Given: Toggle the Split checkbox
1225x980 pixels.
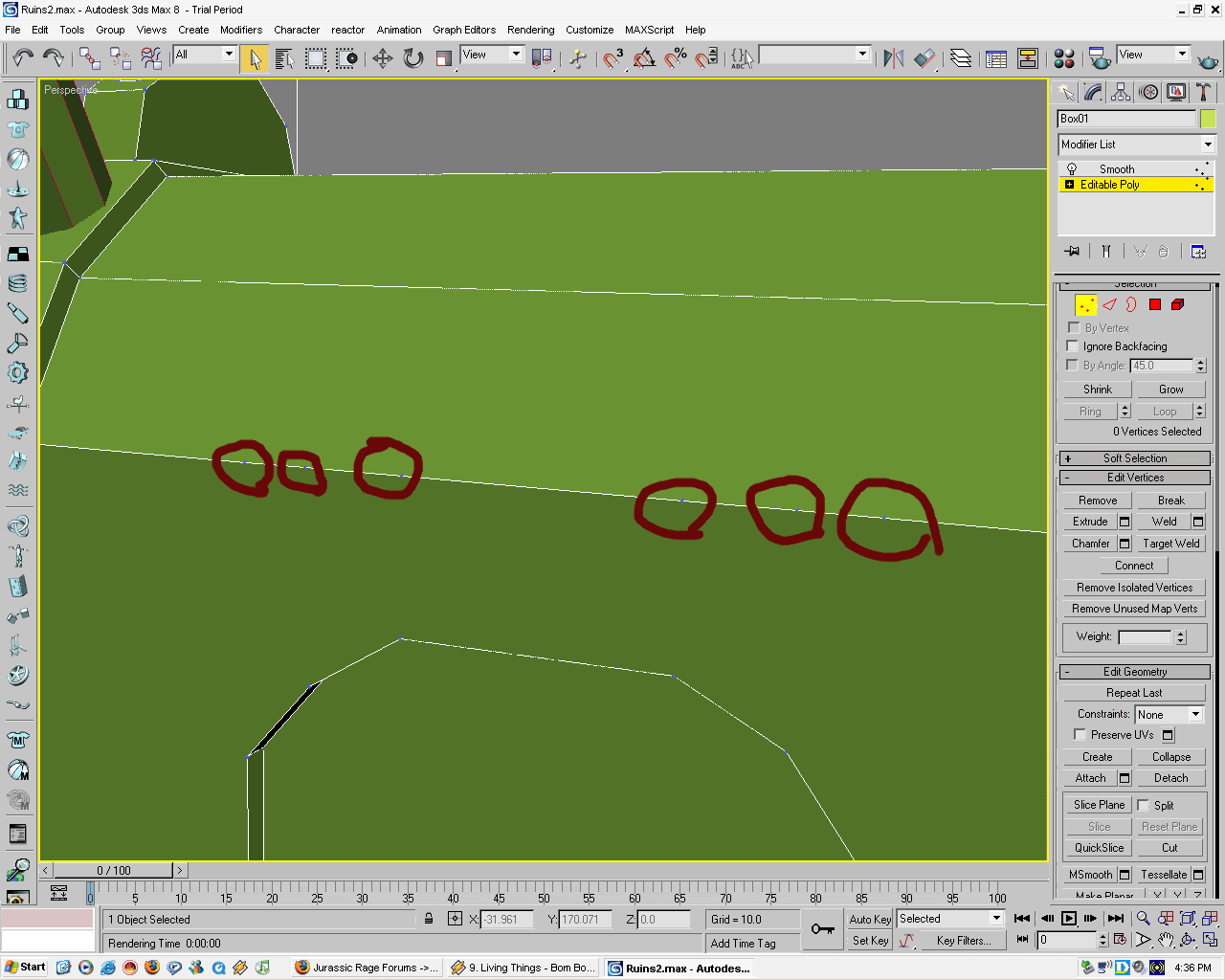Looking at the screenshot, I should [x=1143, y=805].
